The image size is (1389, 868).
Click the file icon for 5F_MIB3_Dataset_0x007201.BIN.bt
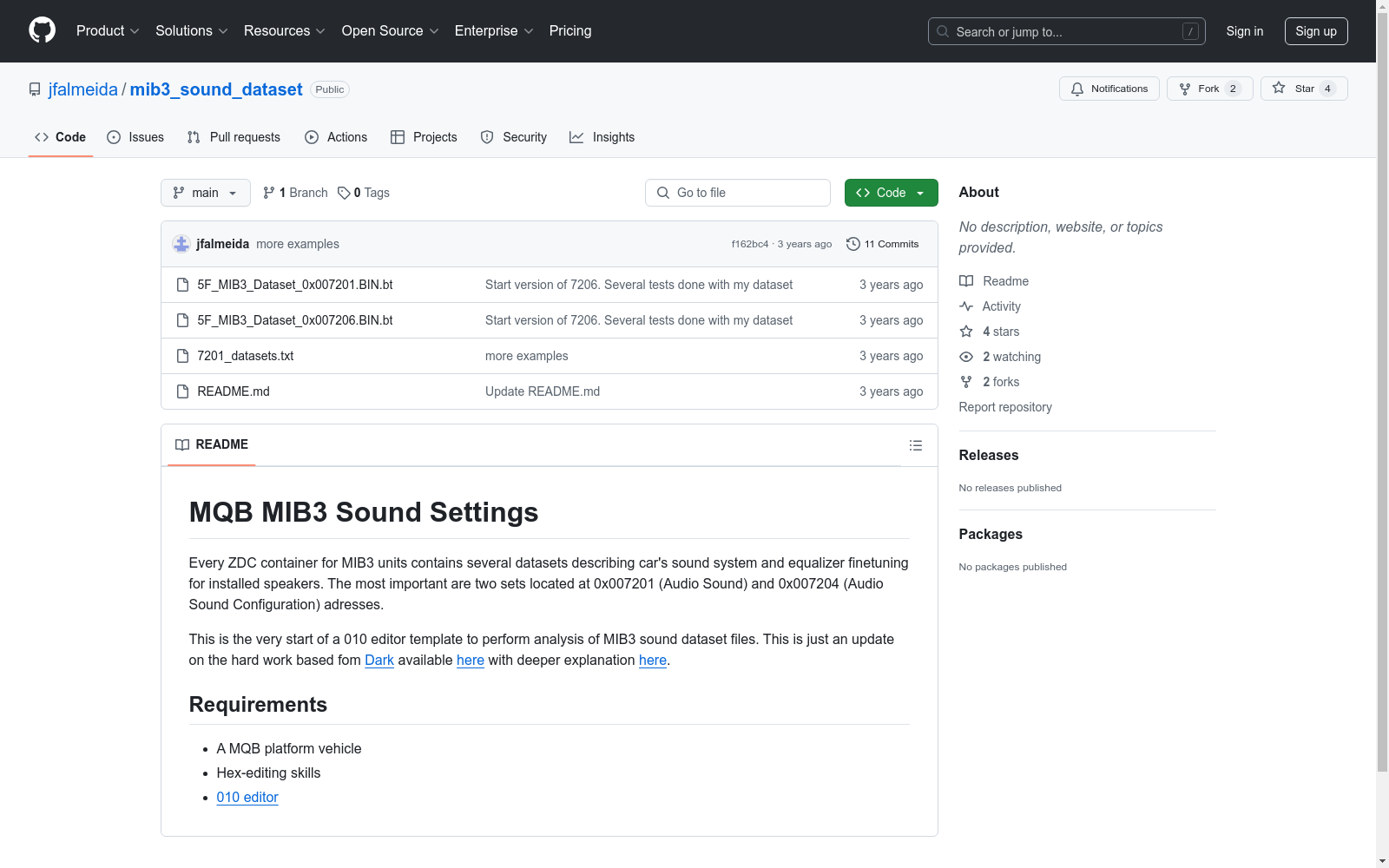182,285
